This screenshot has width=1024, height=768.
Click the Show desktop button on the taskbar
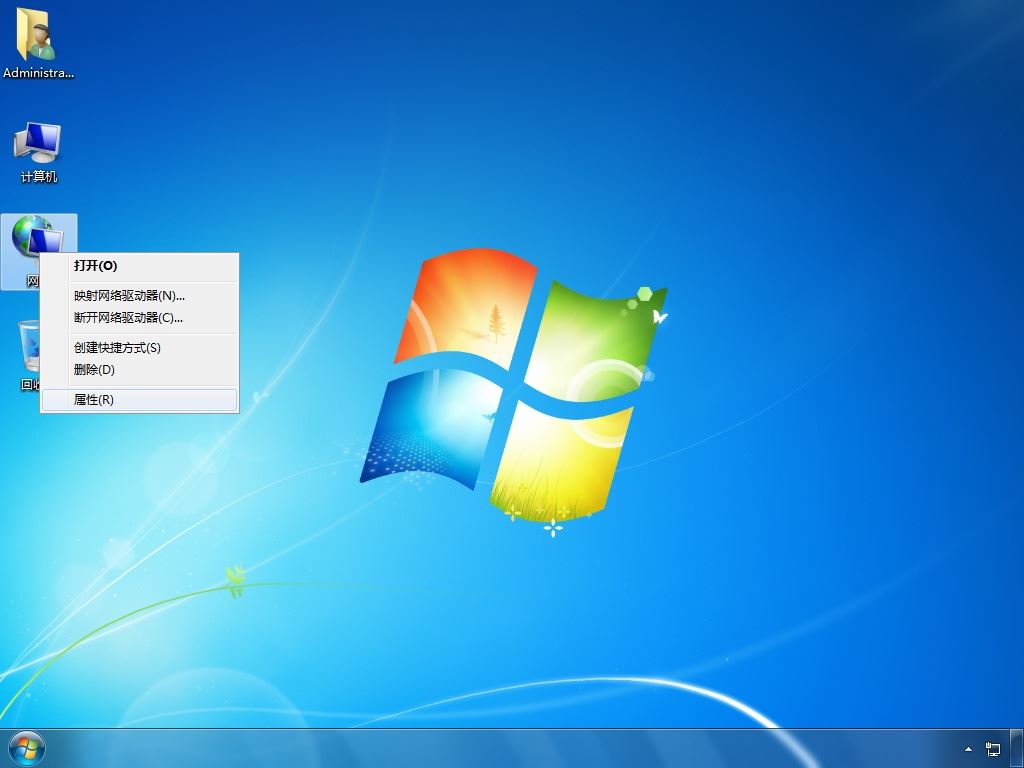click(x=1016, y=748)
